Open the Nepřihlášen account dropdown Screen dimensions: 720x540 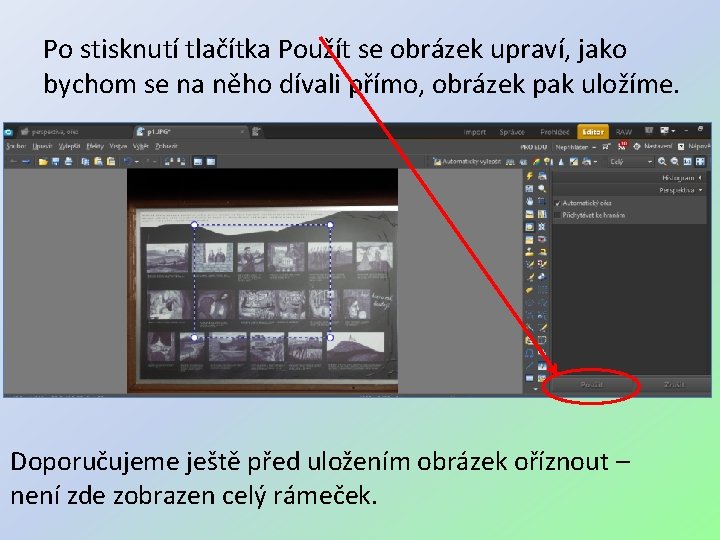pyautogui.click(x=575, y=147)
